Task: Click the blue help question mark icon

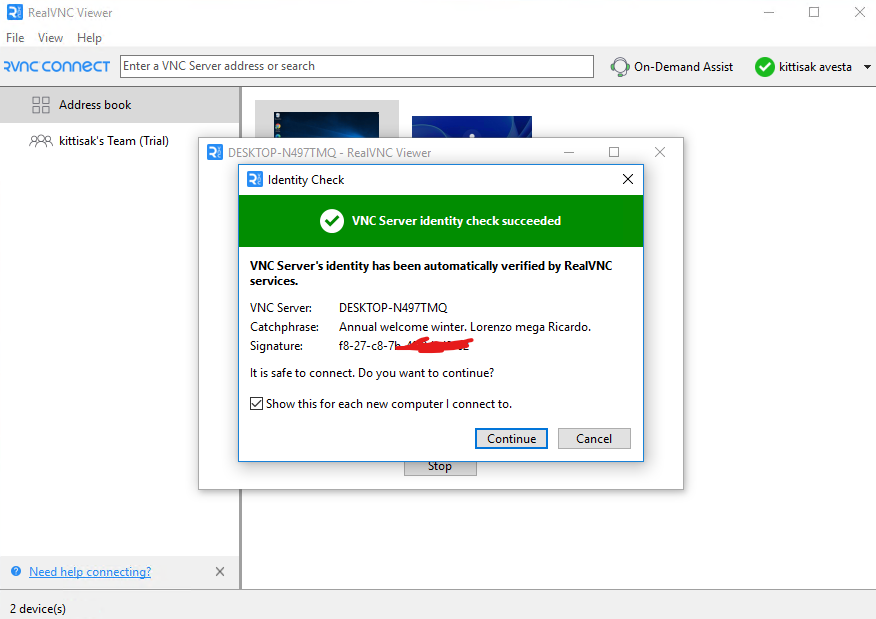Action: [16, 571]
